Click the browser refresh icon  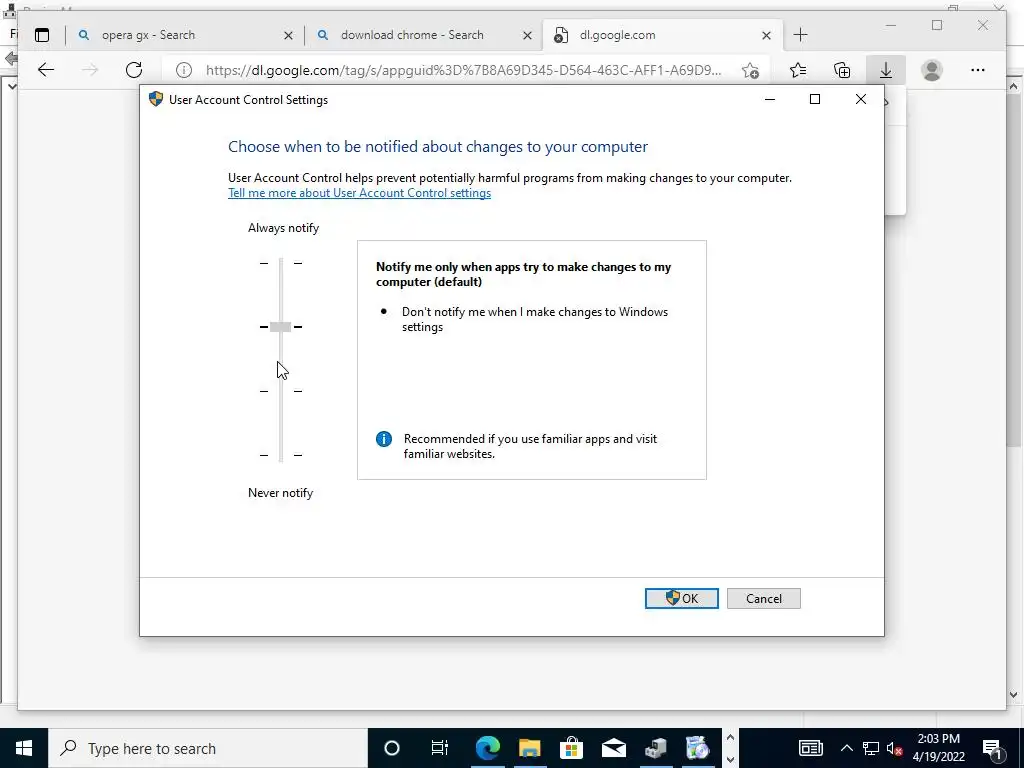134,70
